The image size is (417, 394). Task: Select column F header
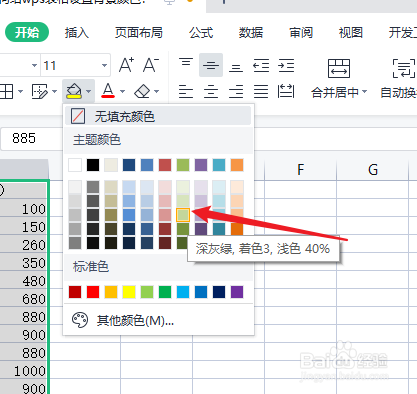point(301,169)
